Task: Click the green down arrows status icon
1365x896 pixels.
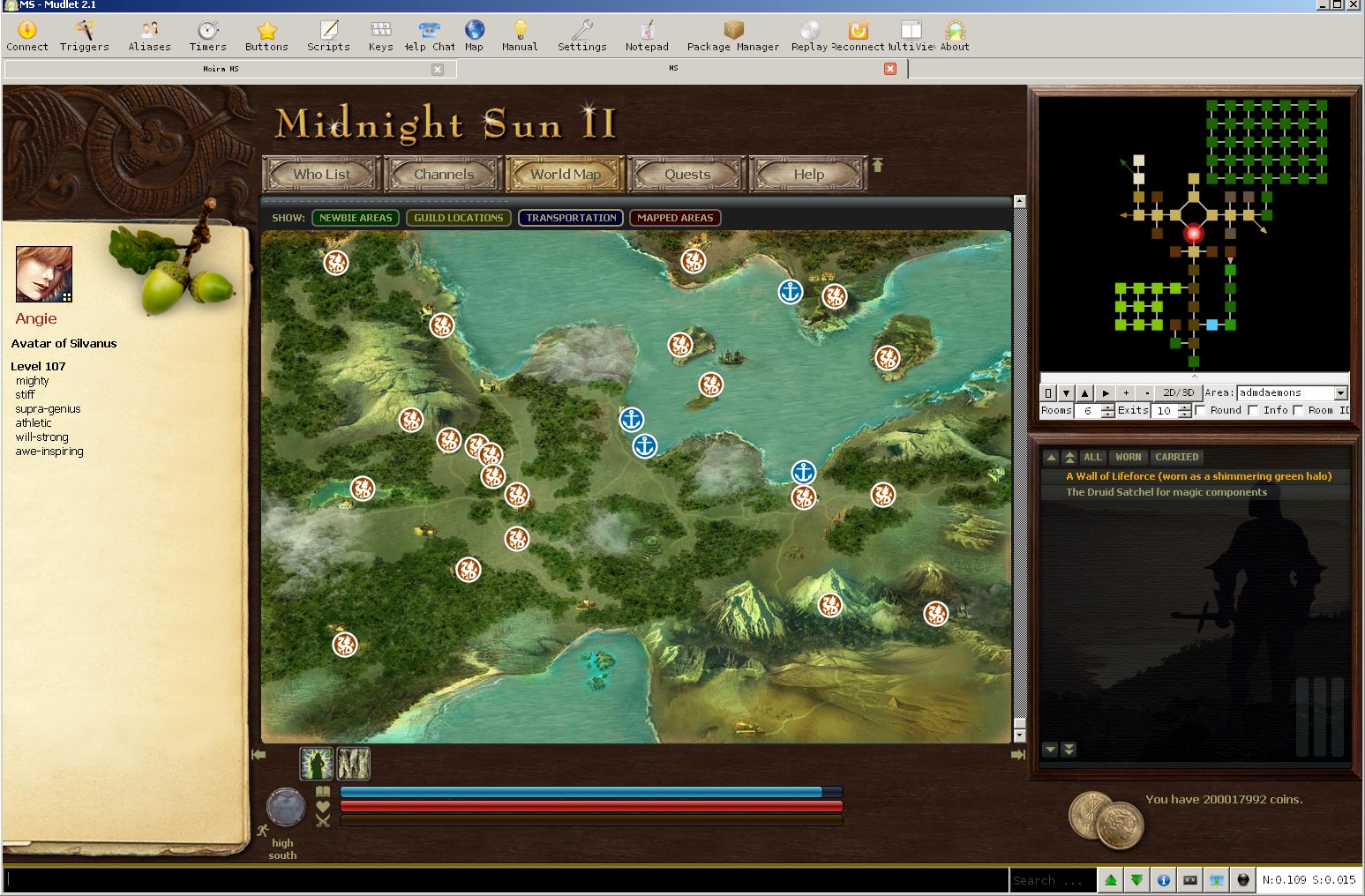Action: [x=1136, y=879]
